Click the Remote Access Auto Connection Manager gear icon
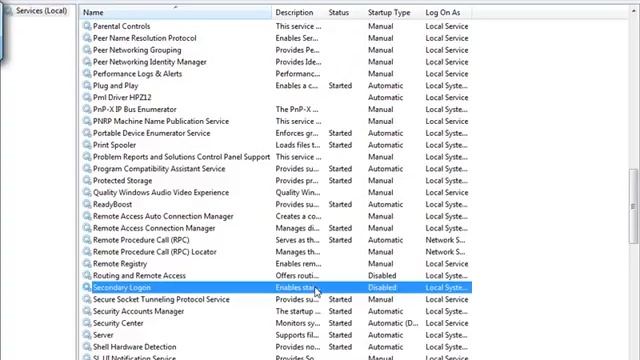640x360 pixels. [87, 216]
